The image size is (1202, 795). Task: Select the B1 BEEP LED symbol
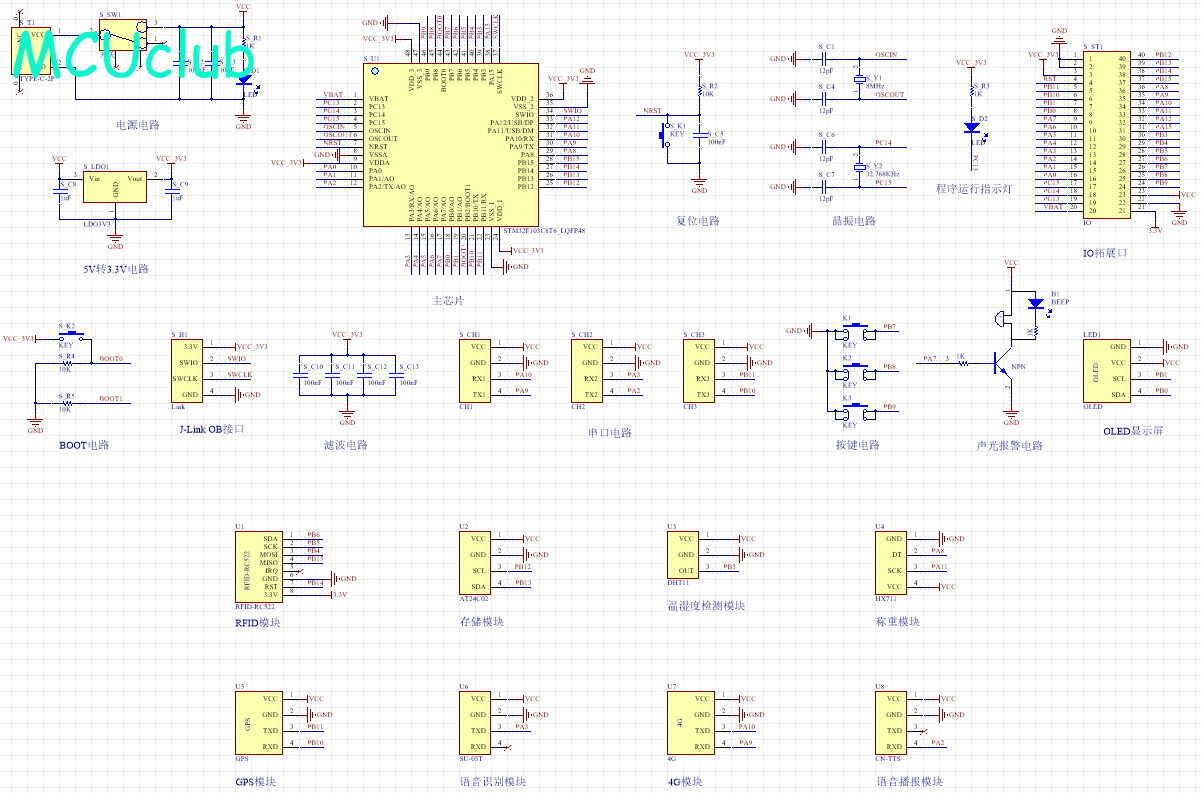(x=1035, y=303)
